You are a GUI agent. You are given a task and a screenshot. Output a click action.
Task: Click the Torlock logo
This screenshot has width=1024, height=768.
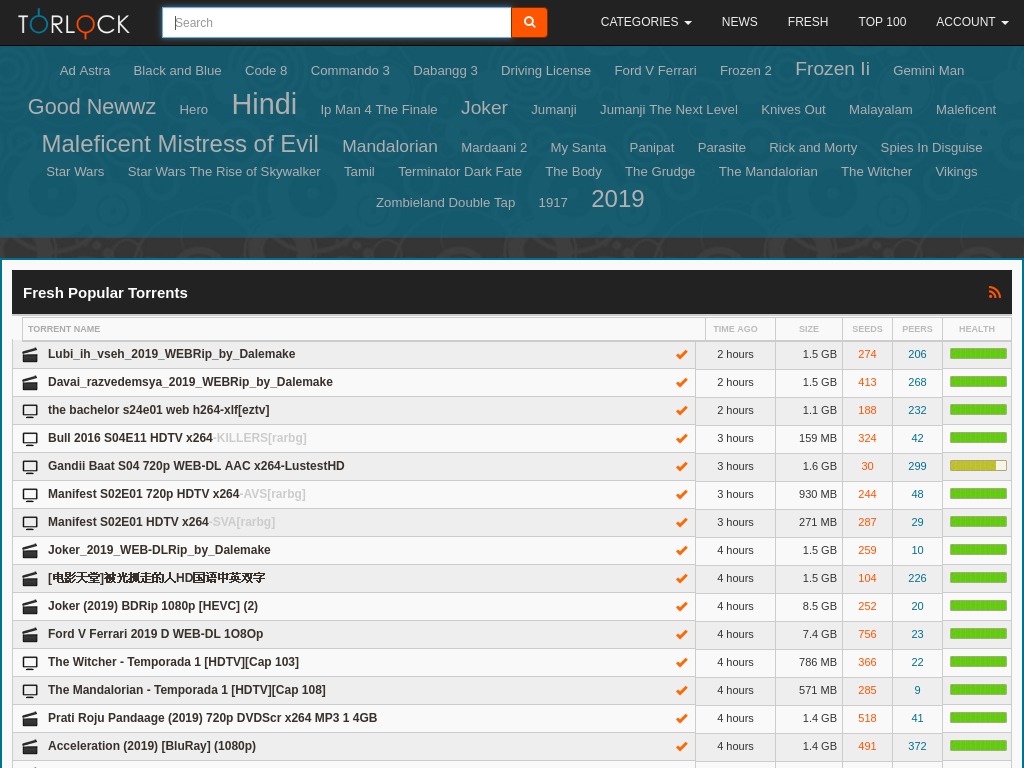pyautogui.click(x=74, y=23)
